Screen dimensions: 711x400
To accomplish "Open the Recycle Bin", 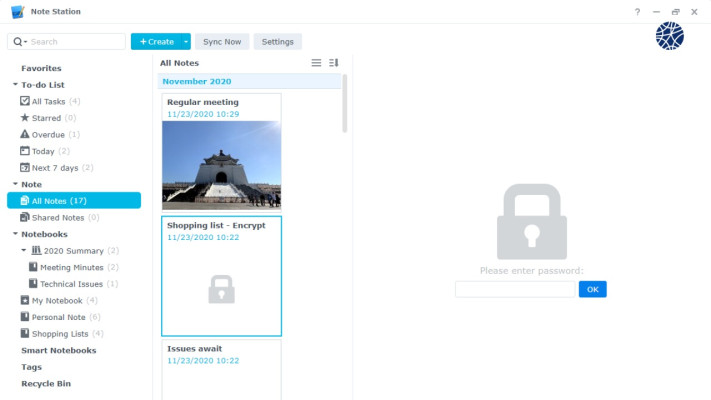I will tap(46, 384).
